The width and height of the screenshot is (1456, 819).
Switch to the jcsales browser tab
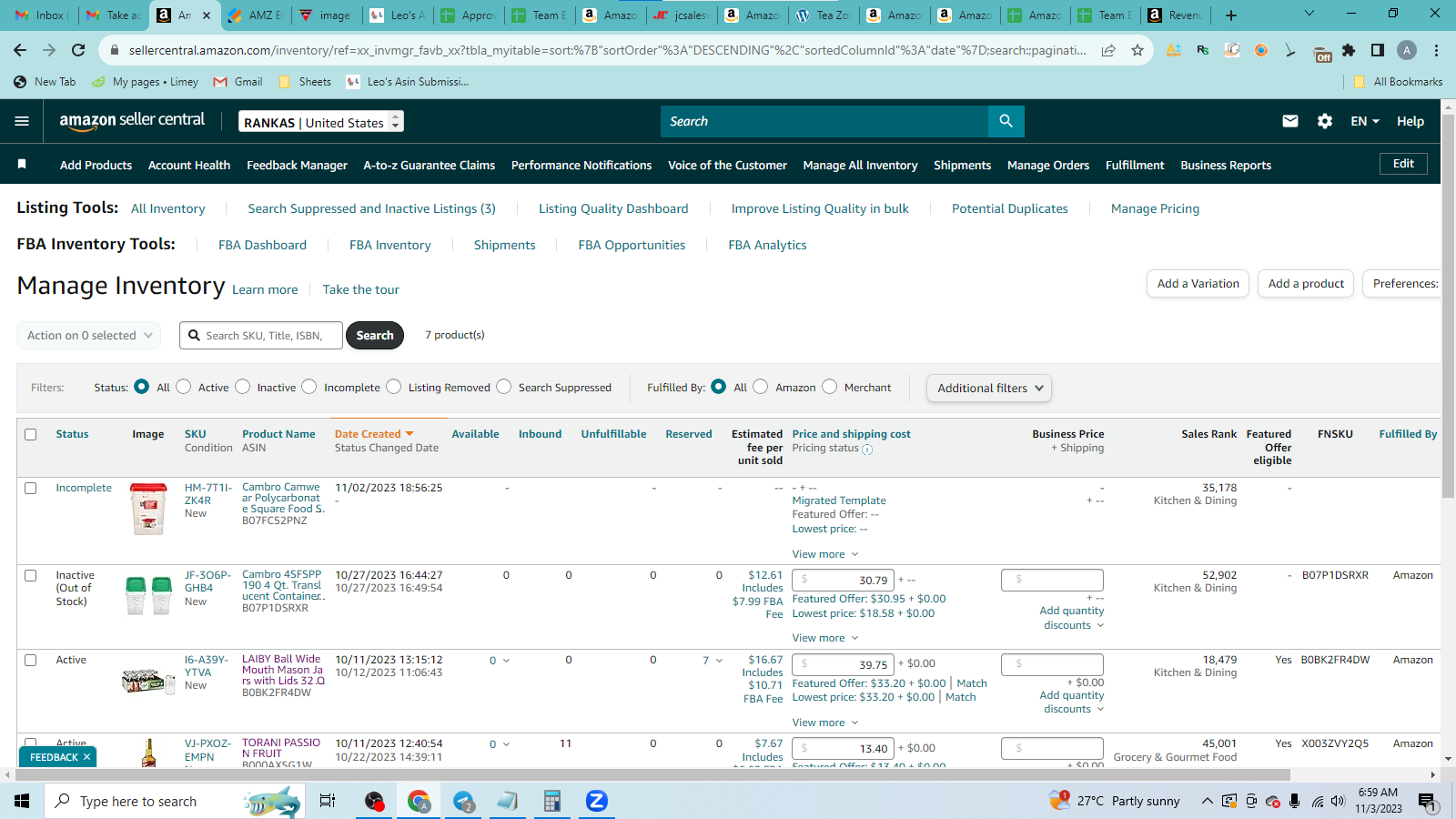682,15
